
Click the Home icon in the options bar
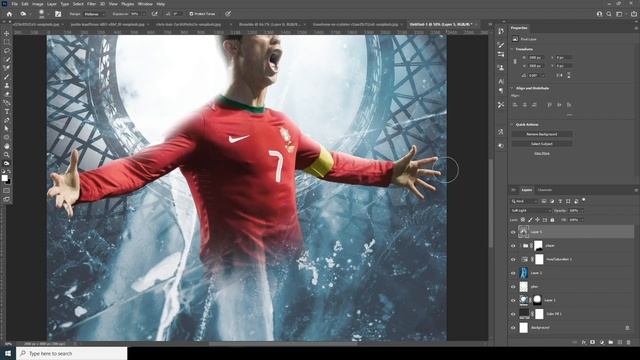tap(9, 14)
